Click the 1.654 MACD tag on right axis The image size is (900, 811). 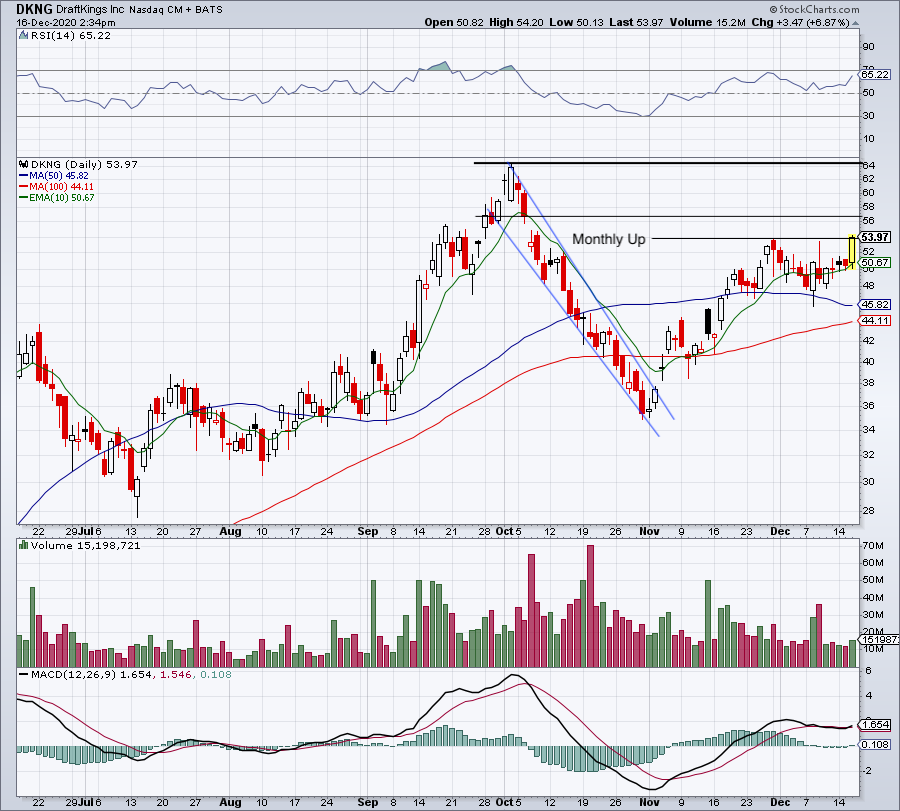875,724
